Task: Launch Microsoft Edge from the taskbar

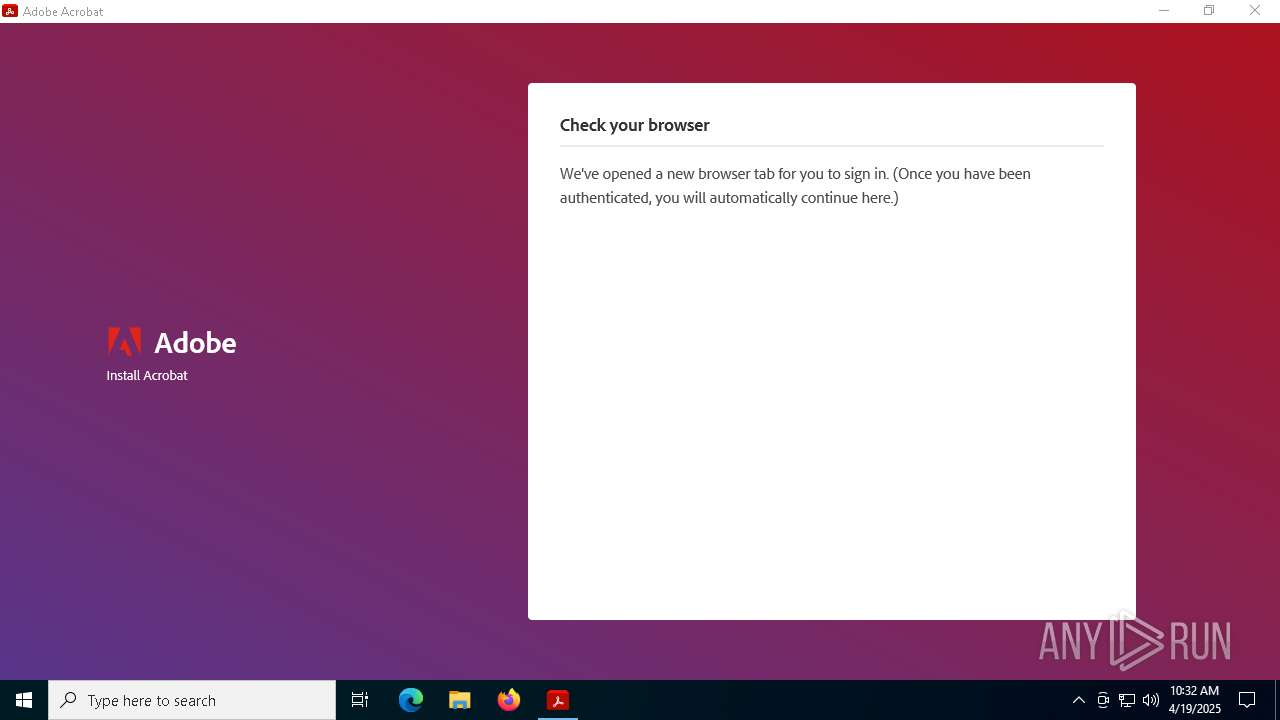Action: click(411, 700)
